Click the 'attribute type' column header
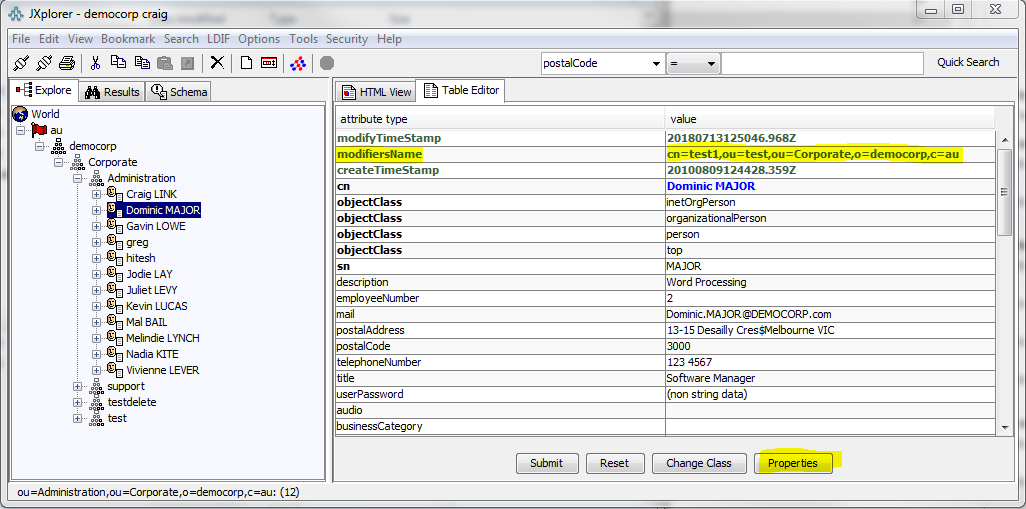The height and width of the screenshot is (509, 1026). [500, 119]
